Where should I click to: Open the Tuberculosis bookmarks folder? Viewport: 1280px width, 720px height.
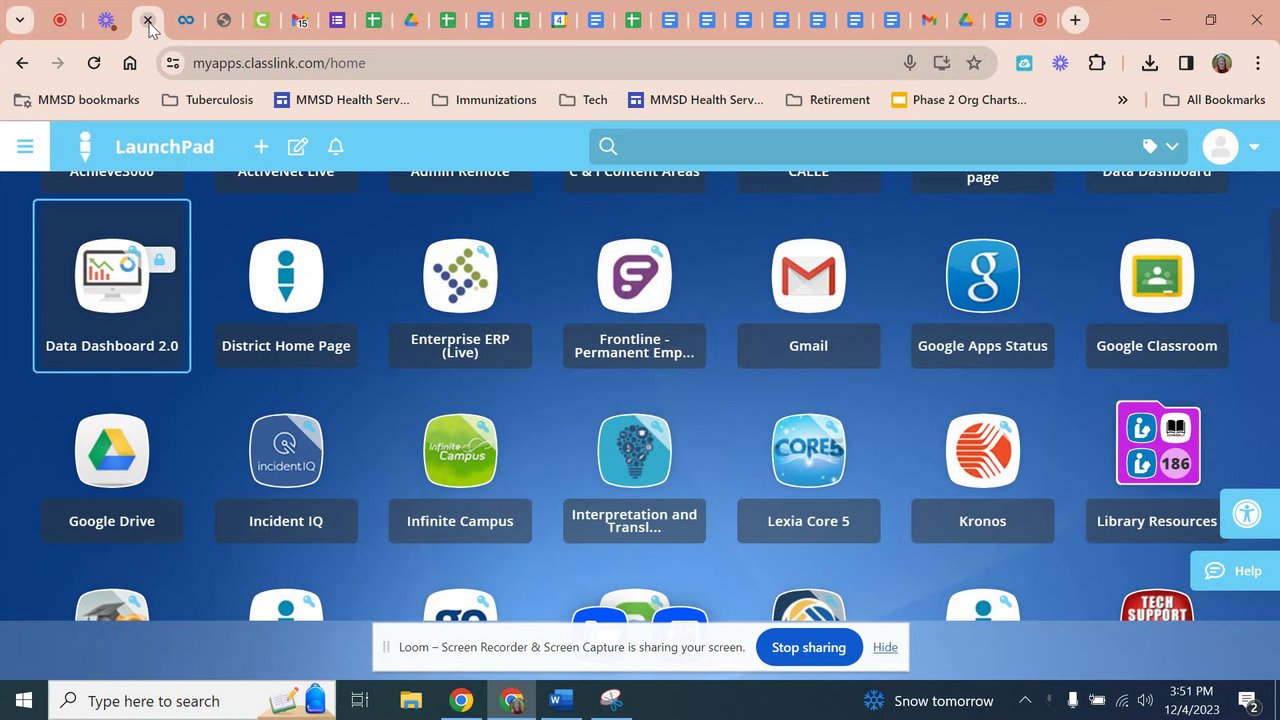[x=207, y=100]
